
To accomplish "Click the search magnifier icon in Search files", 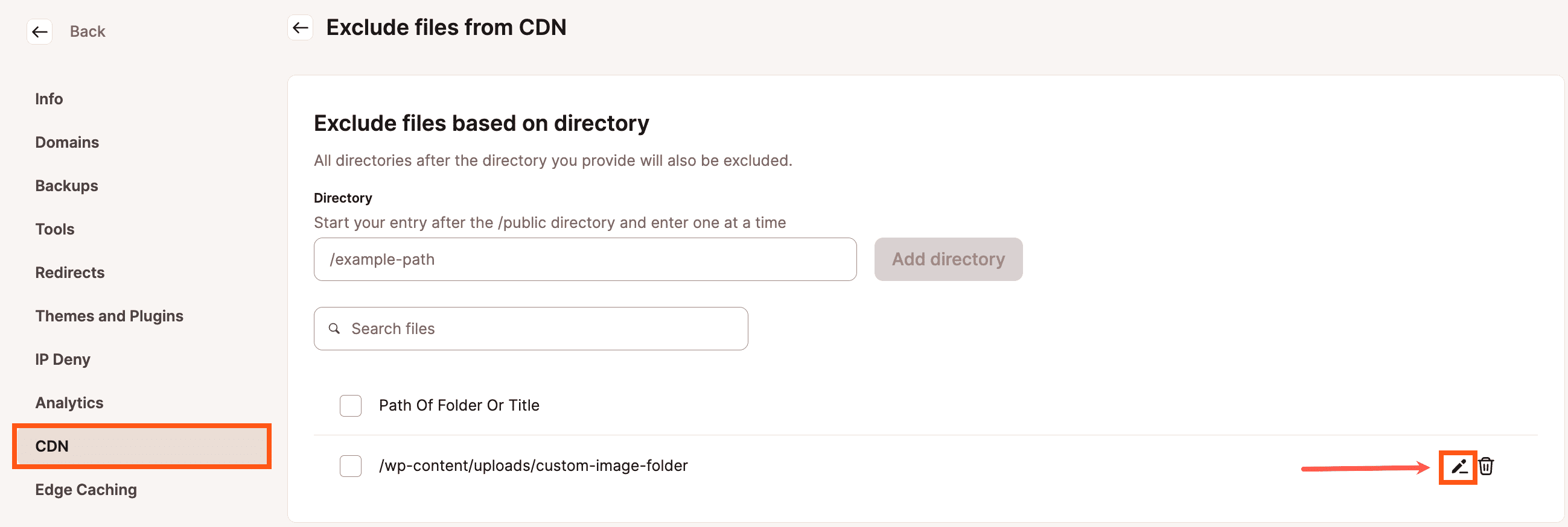I will (x=334, y=328).
